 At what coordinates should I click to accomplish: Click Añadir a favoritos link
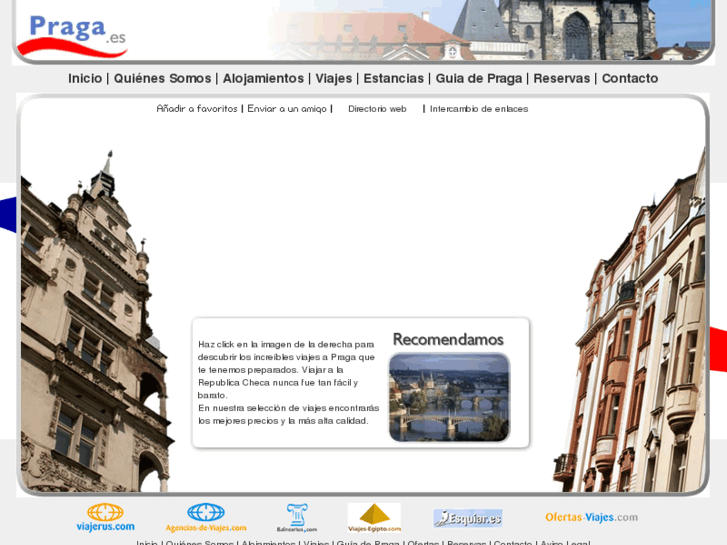tap(197, 109)
